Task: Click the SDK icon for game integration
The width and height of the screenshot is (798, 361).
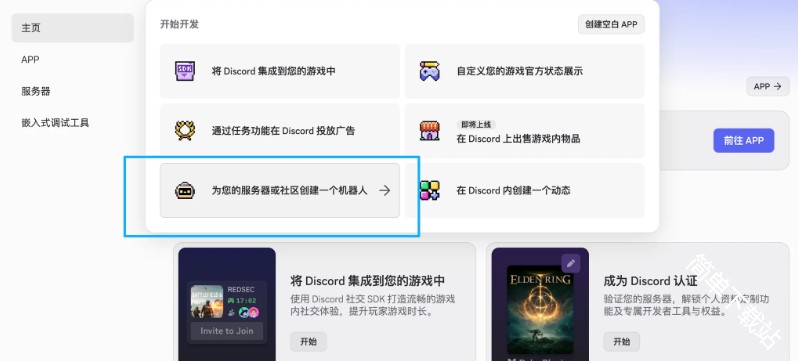Action: point(184,71)
